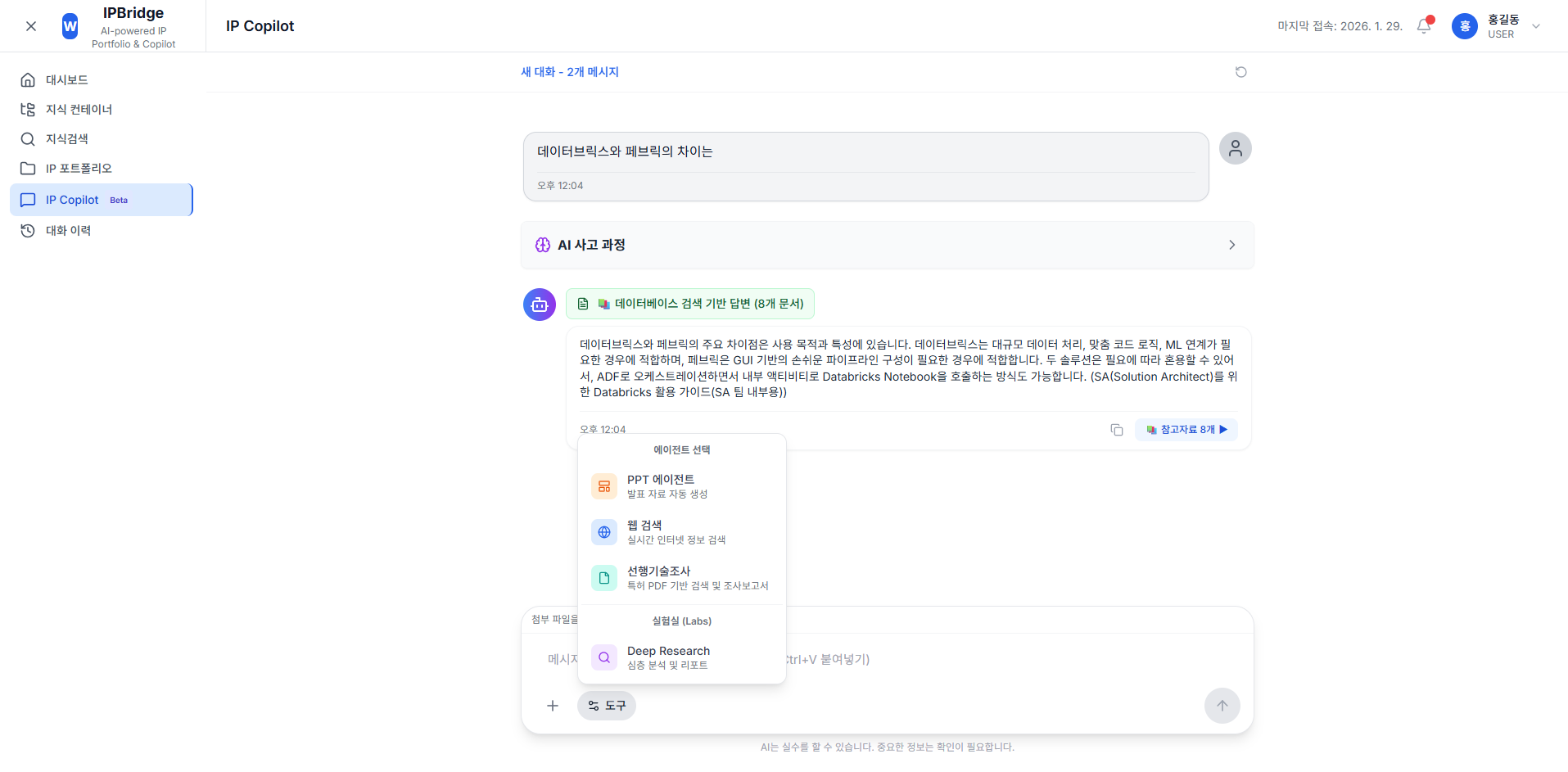
Task: Expand the AI 사고 과정 section
Action: pos(887,245)
